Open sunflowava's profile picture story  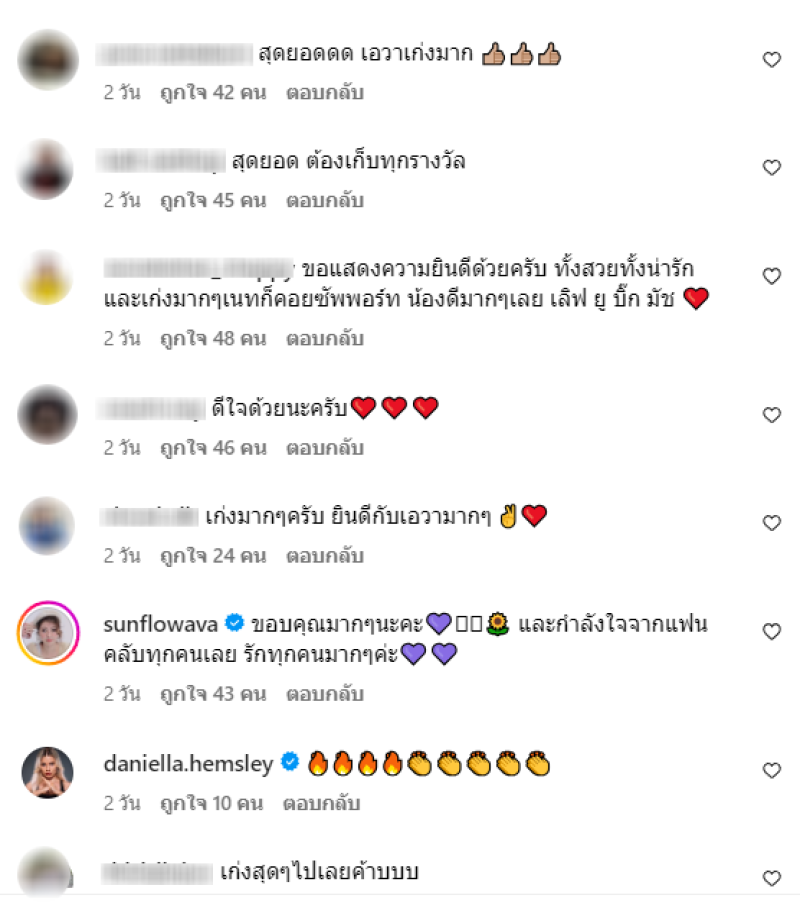click(48, 632)
